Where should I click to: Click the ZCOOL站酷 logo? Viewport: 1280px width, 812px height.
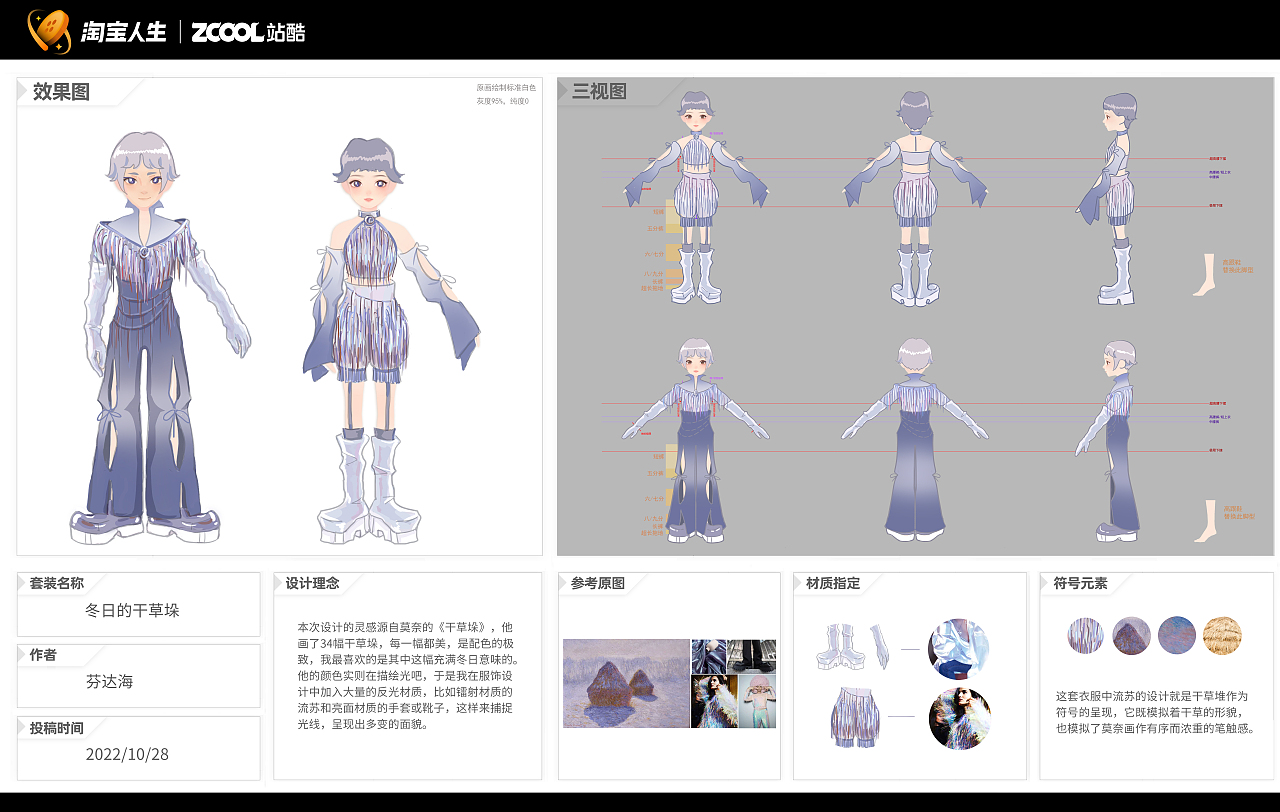248,32
